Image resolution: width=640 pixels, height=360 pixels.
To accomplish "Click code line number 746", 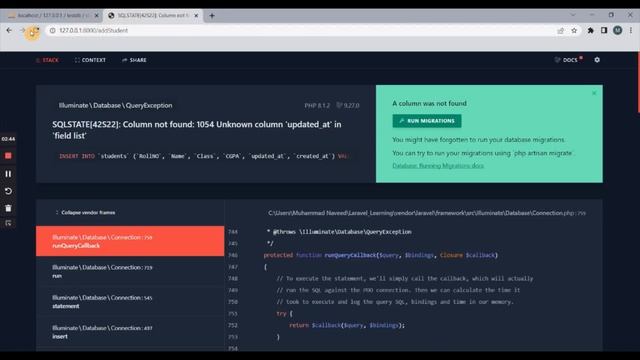I will point(233,255).
